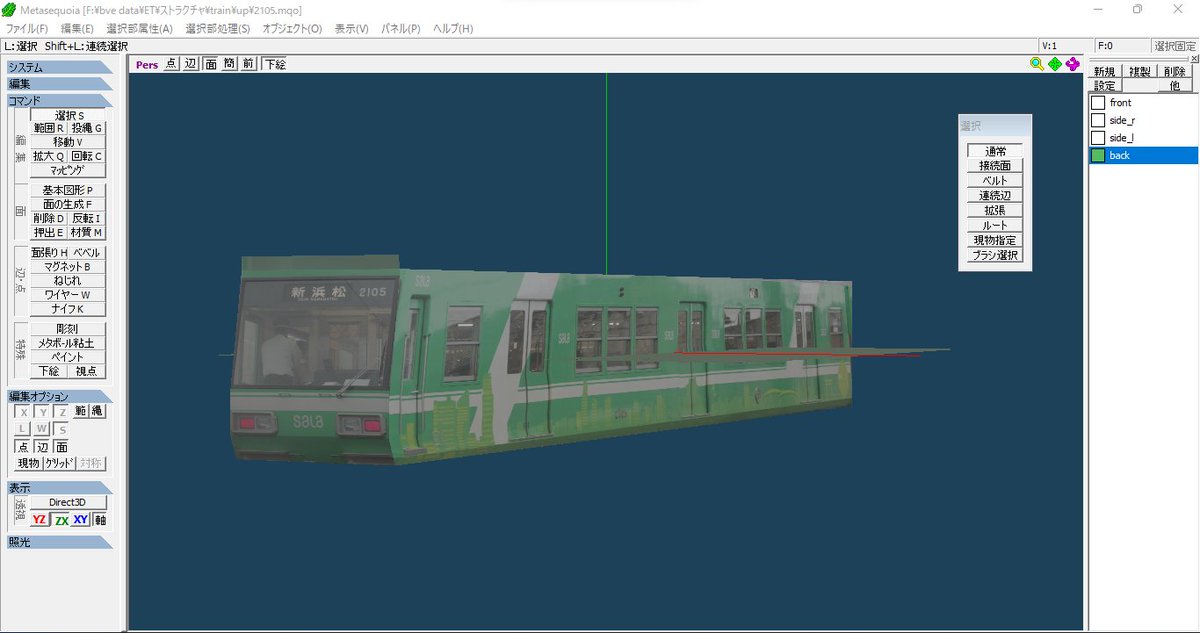Select the 面の生成 F create face tool
1200x633 pixels.
click(x=68, y=204)
